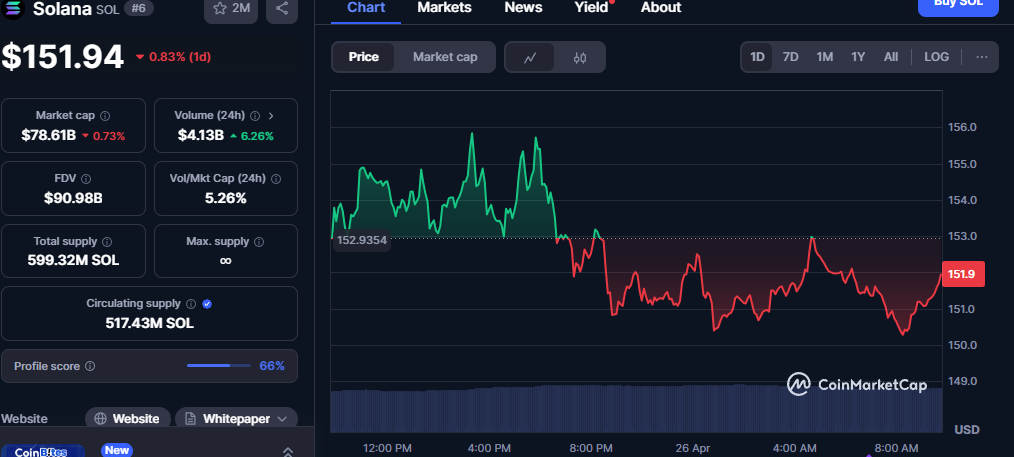Image resolution: width=1014 pixels, height=457 pixels.
Task: Click the USD currency label
Action: pyautogui.click(x=967, y=430)
